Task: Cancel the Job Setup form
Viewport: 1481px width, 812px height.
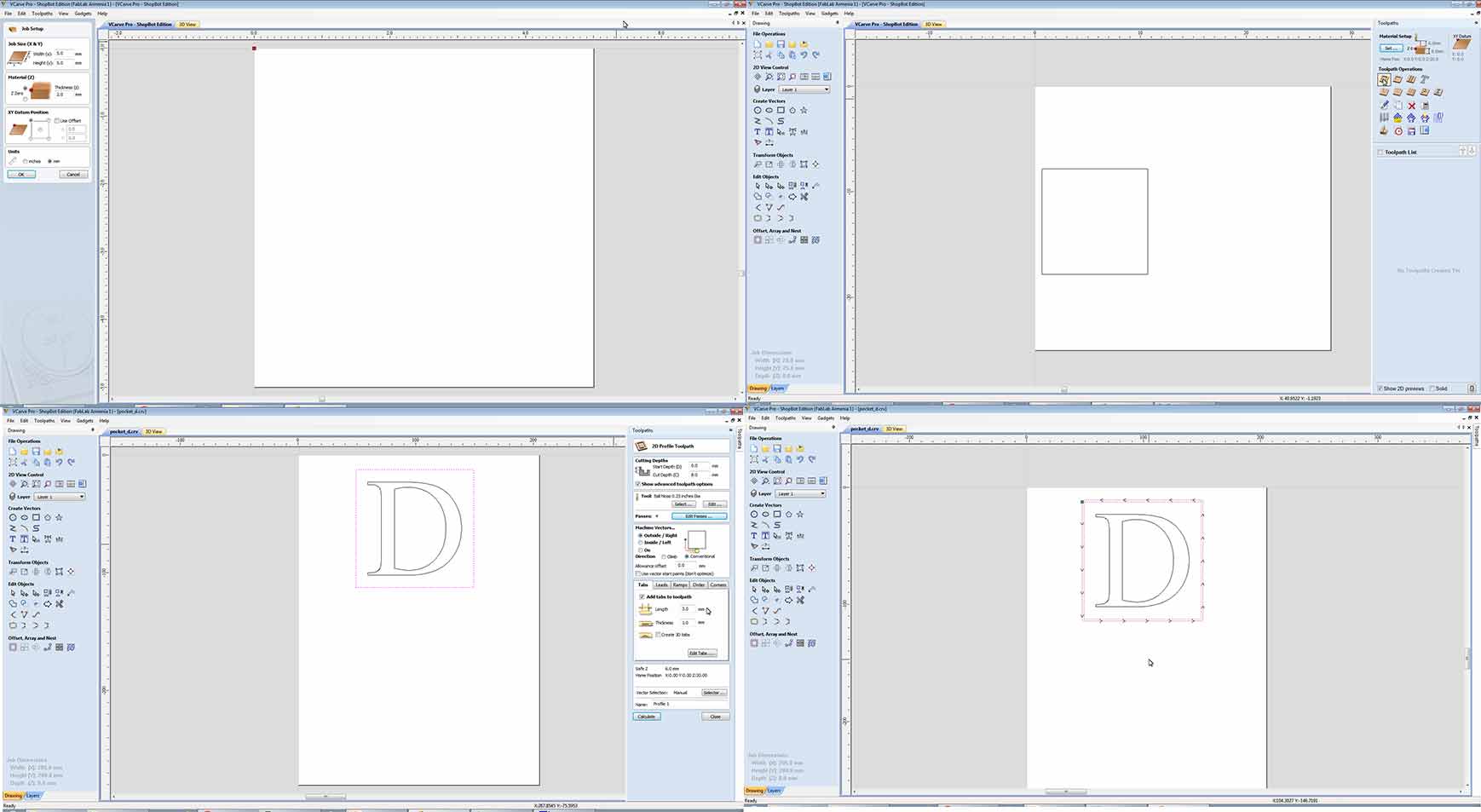Action: 73,174
